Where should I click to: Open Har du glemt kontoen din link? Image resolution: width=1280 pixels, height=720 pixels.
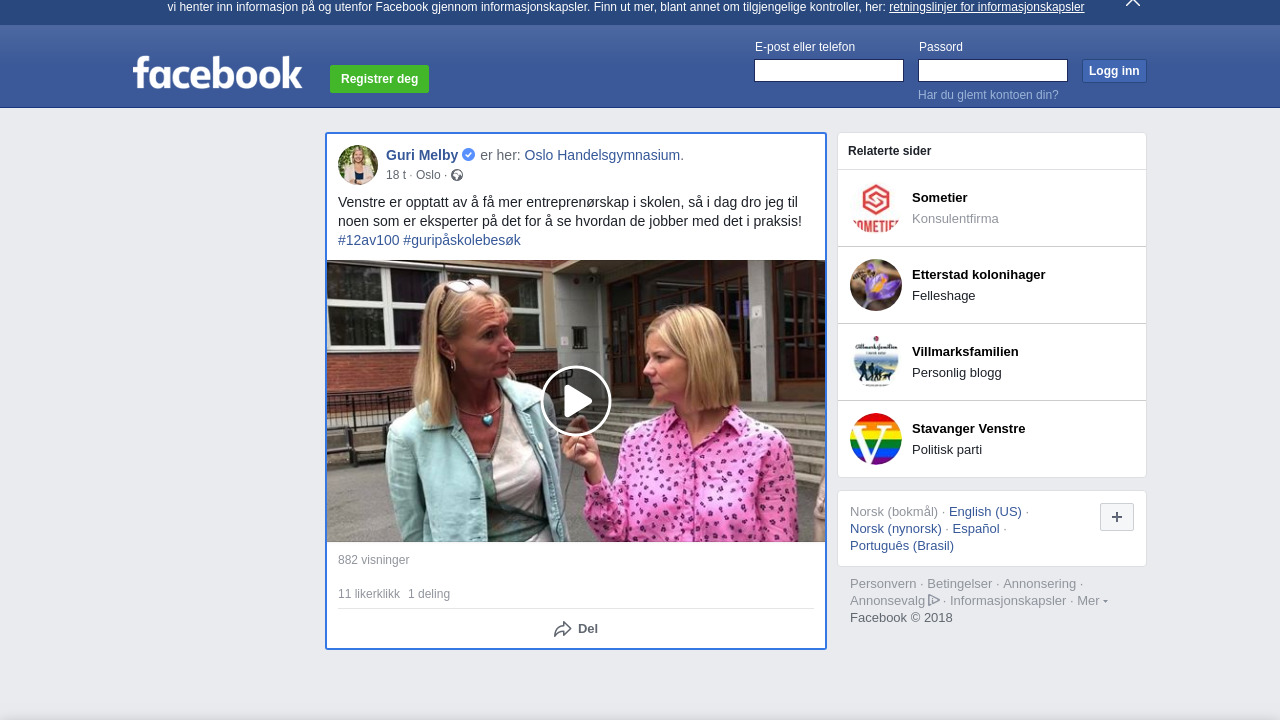(x=988, y=95)
